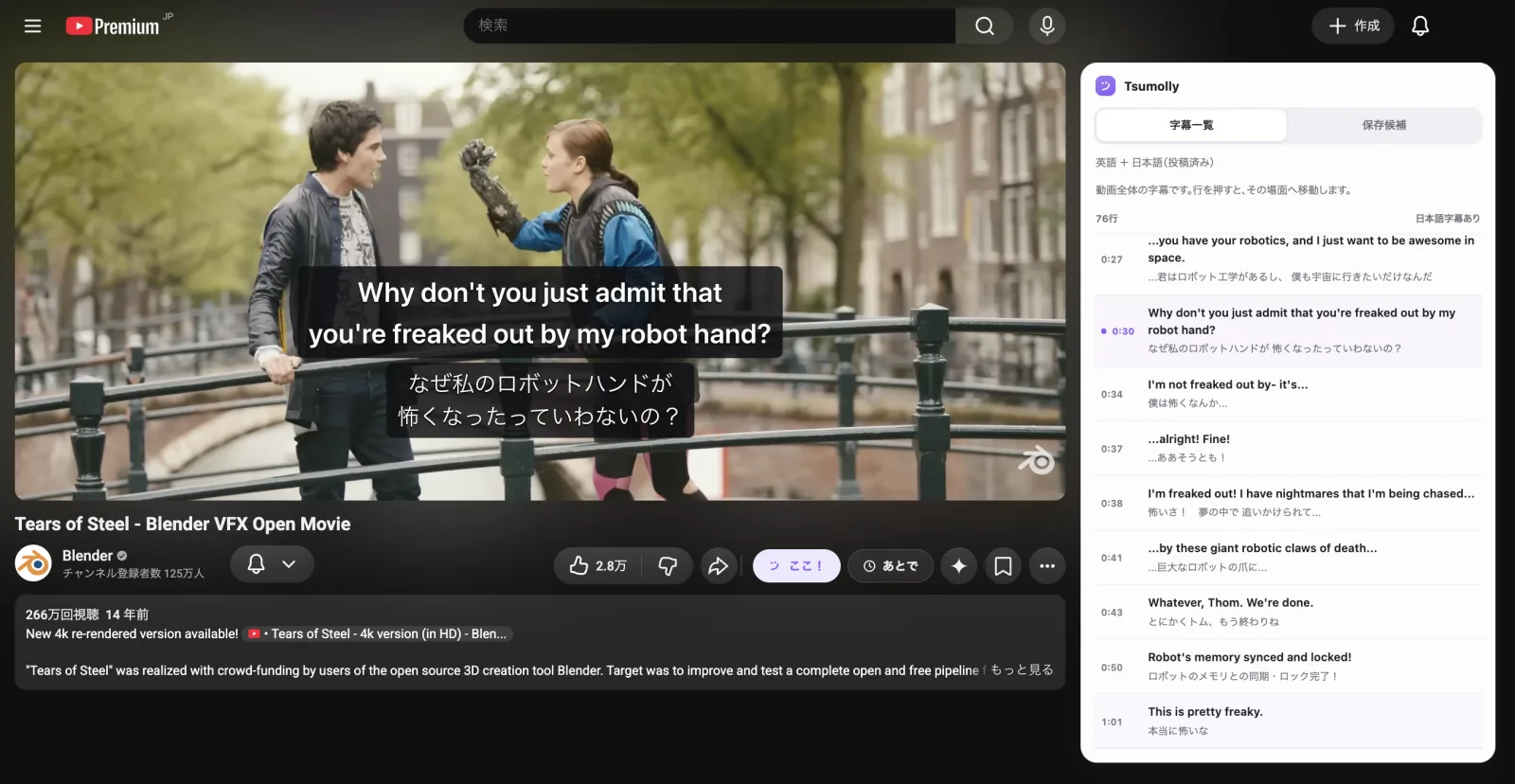Click the Japanese subtitle overlay on video
The height and width of the screenshot is (784, 1515).
[540, 400]
